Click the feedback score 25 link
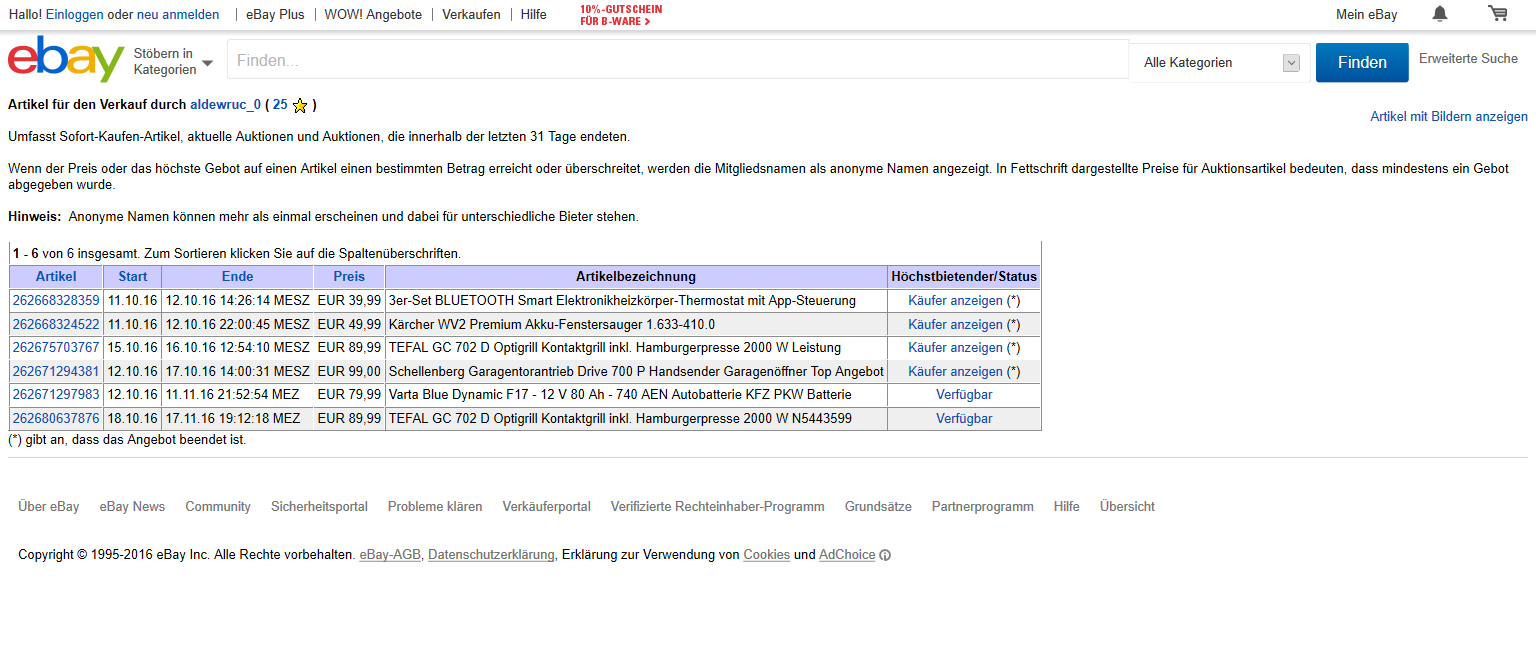The image size is (1536, 654). [280, 105]
